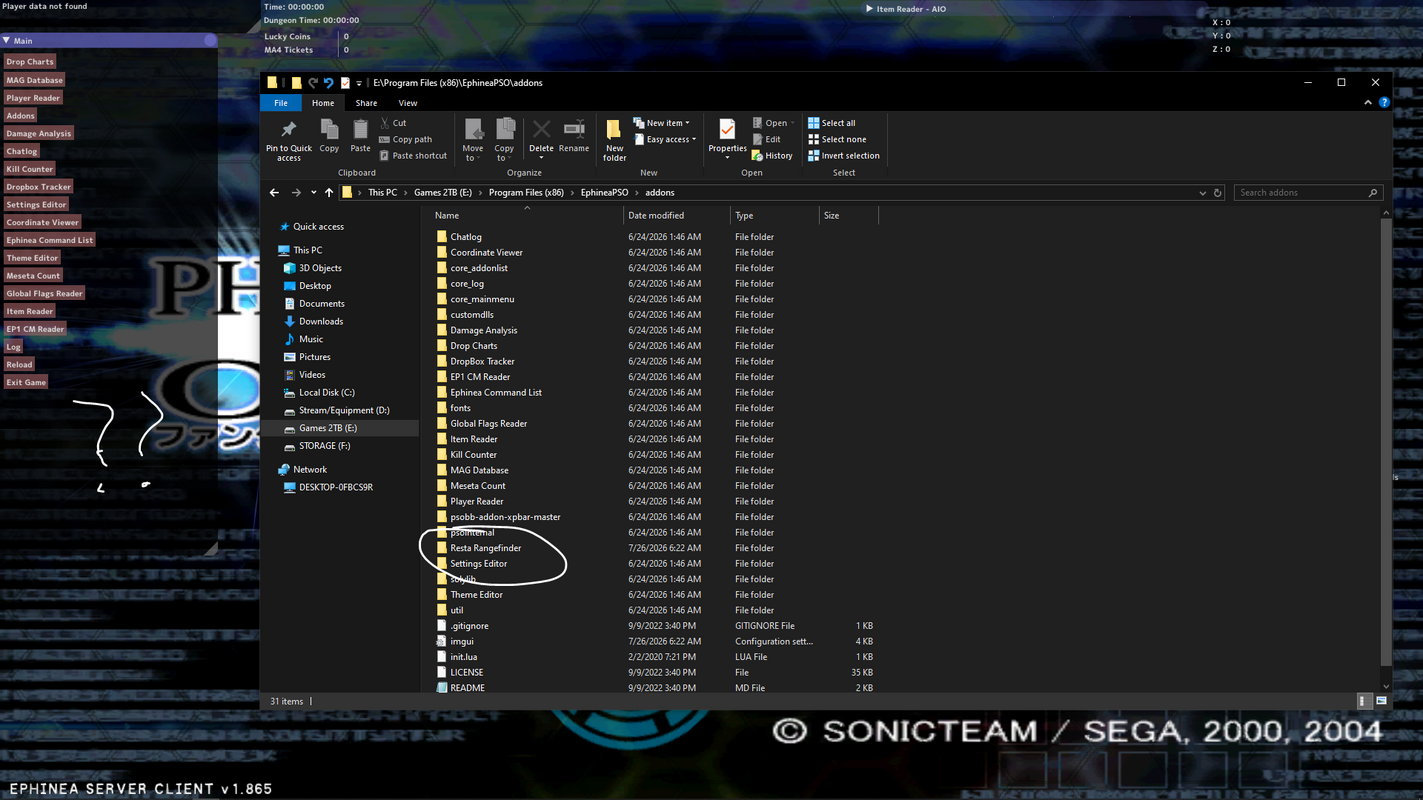1423x800 pixels.
Task: Select the Home ribbon tab
Action: 323,103
